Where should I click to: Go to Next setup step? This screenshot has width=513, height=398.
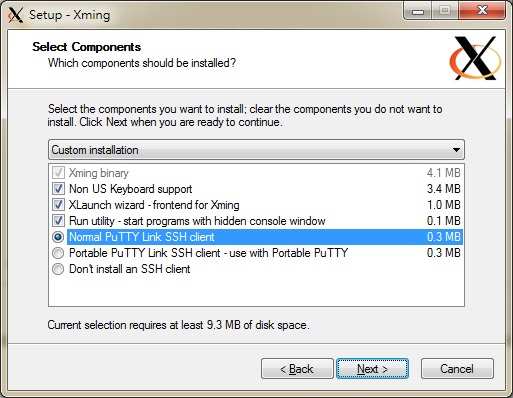tap(372, 369)
